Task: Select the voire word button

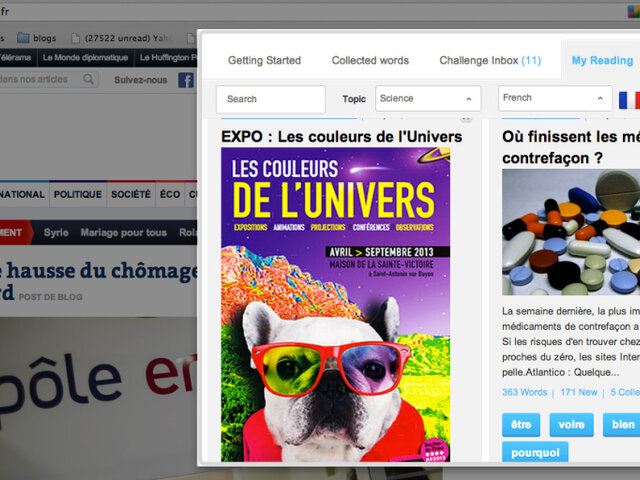Action: [x=571, y=424]
